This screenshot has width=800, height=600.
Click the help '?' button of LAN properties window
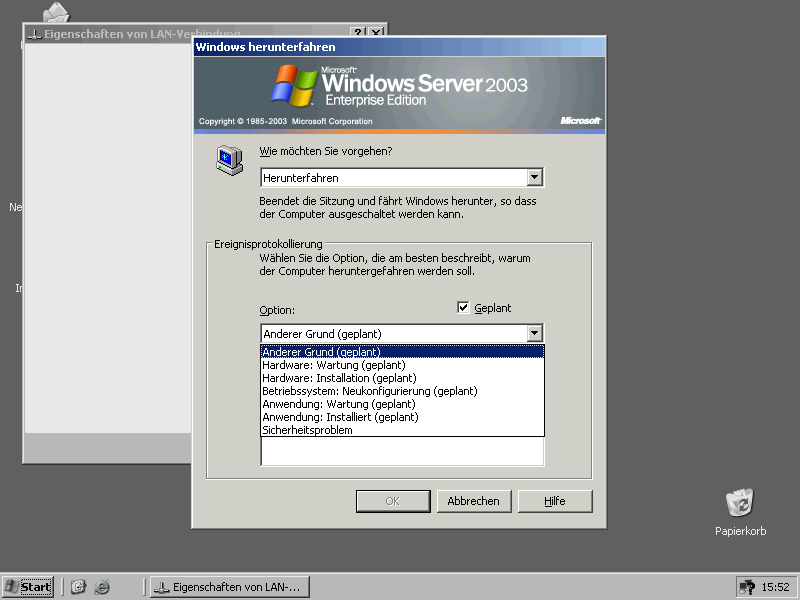tap(358, 33)
